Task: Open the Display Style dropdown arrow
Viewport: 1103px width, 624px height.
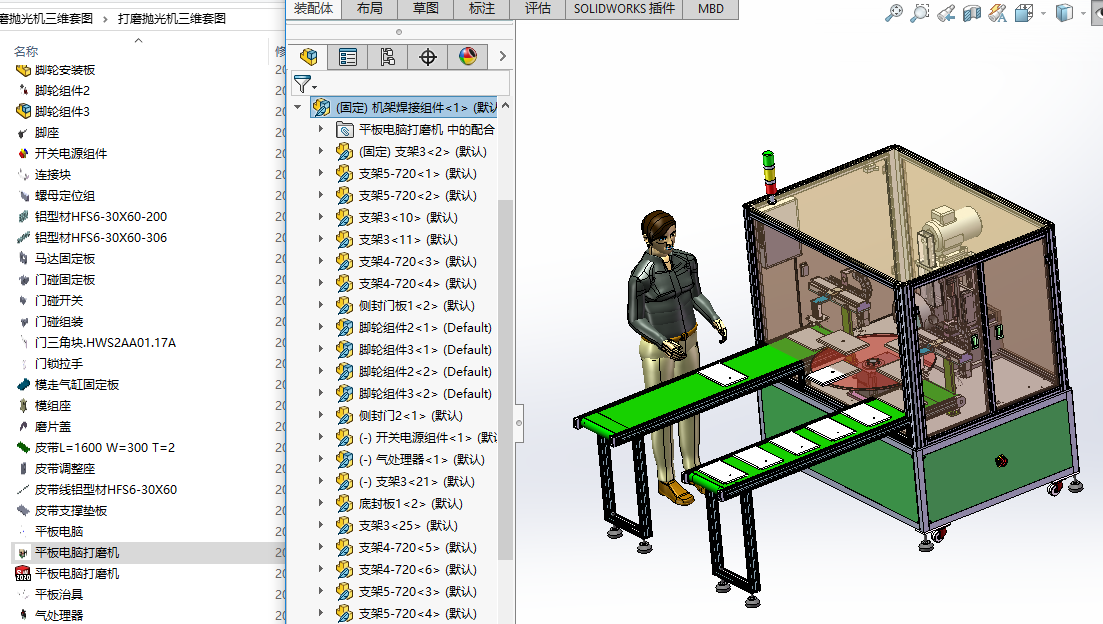Action: 1083,13
